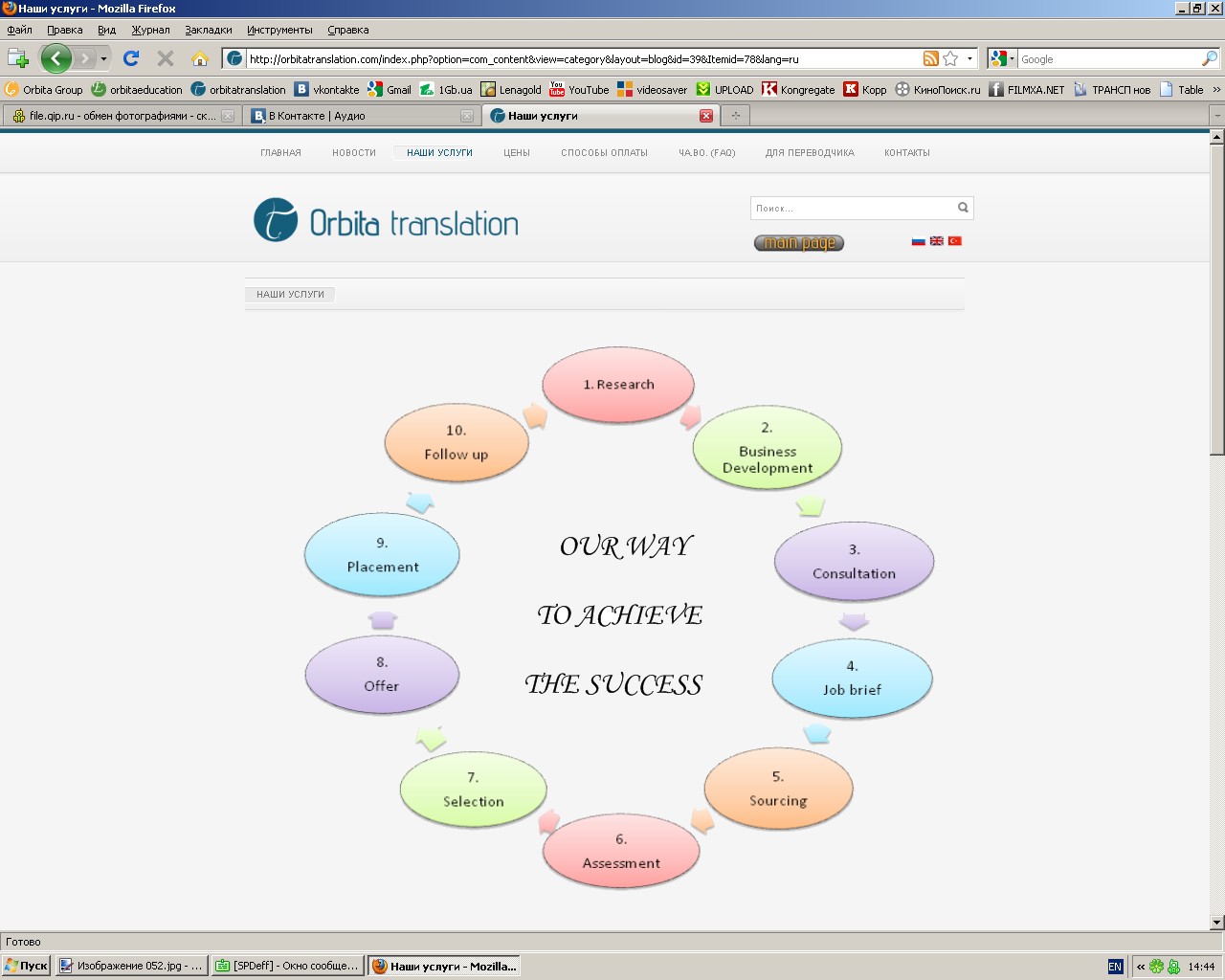Expand hidden system tray icons
This screenshot has height=980, width=1225.
pyautogui.click(x=1141, y=967)
